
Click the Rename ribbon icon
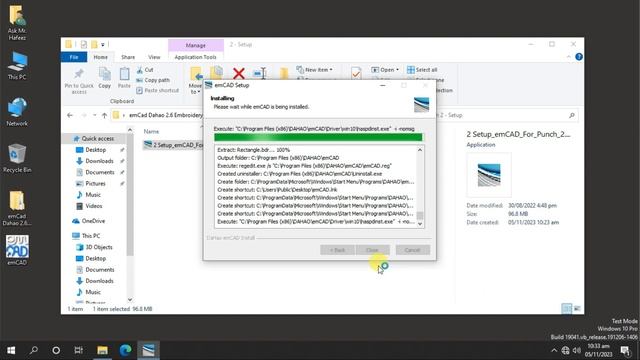[x=260, y=73]
